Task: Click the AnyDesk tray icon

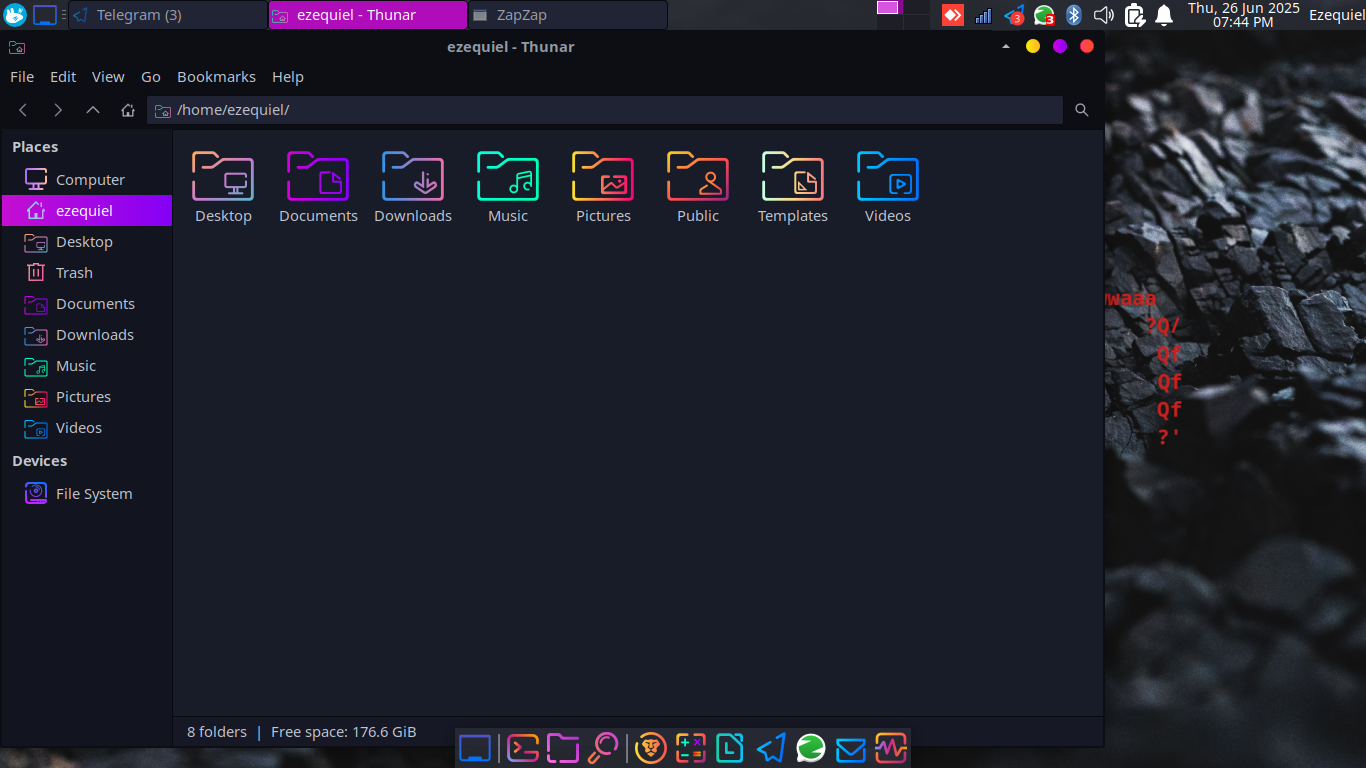Action: [953, 15]
